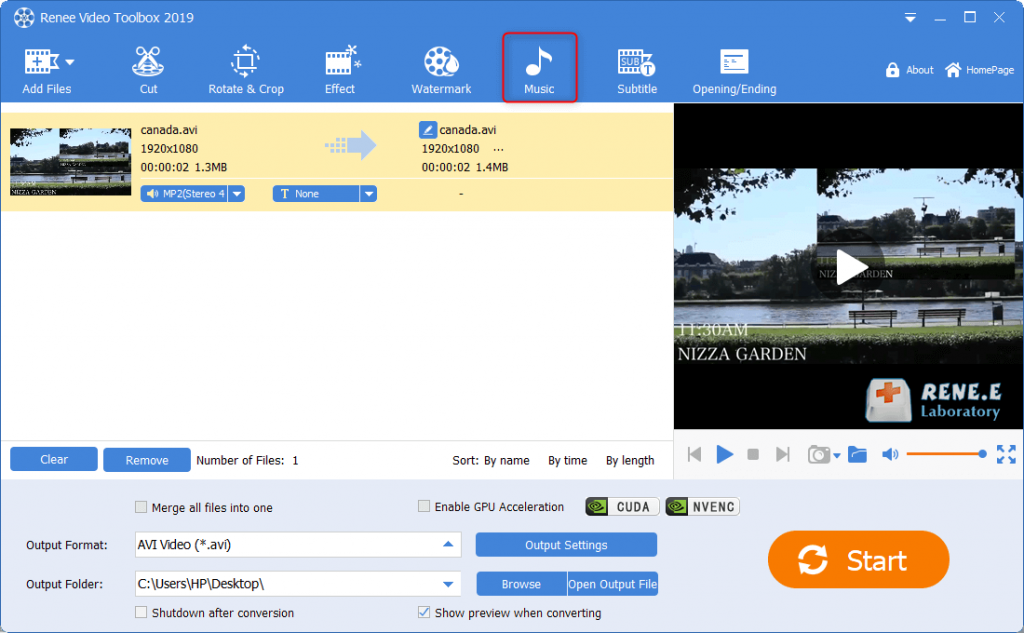
Task: Enable Shutdown after conversion
Action: pos(140,612)
